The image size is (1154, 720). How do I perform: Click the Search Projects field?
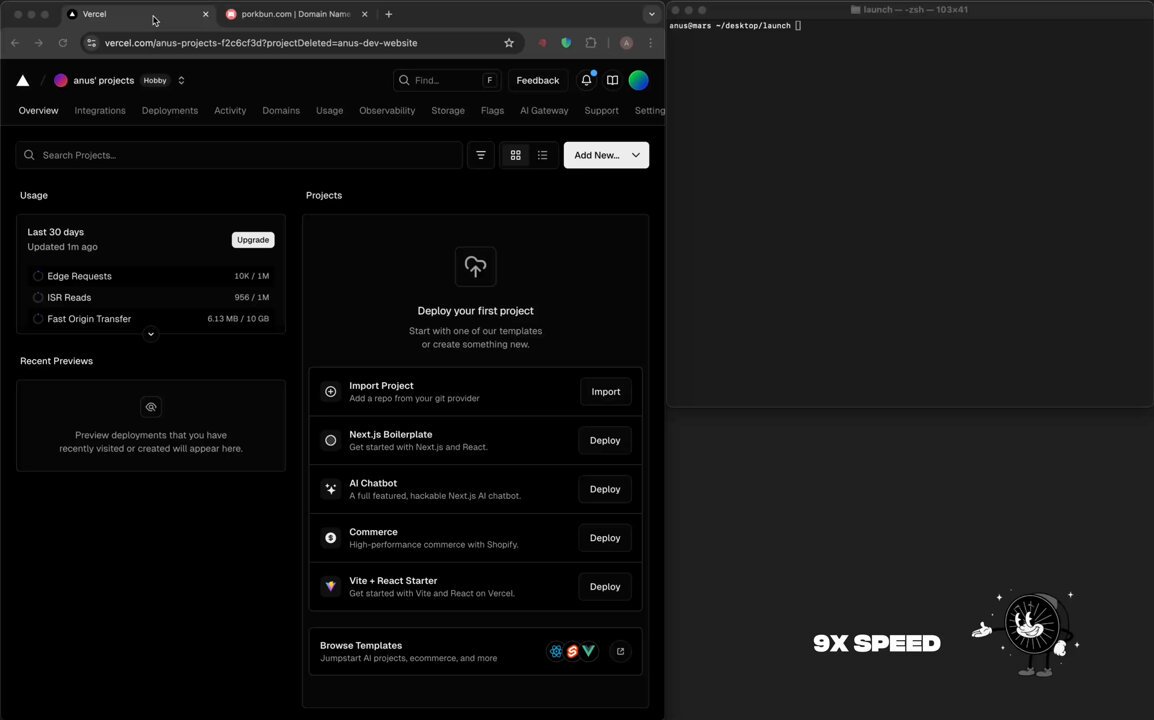[x=239, y=155]
